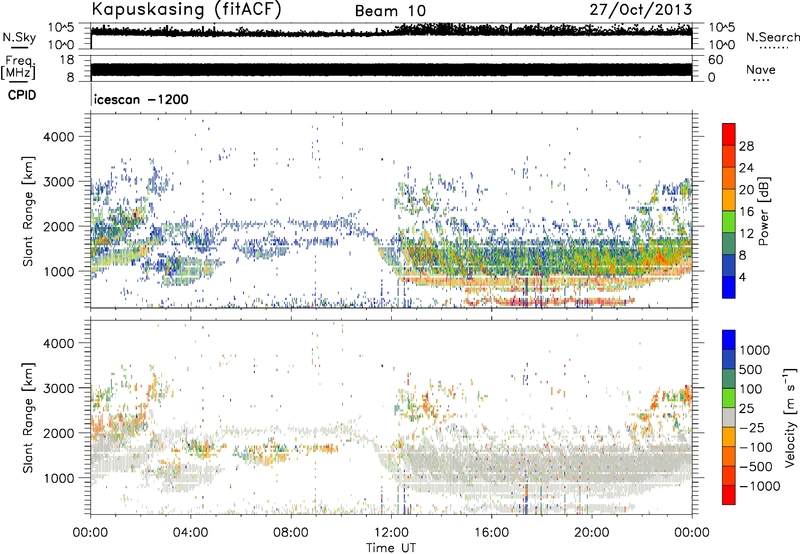Select the 'icescan -1200' mode text
The height and width of the screenshot is (554, 800).
coord(141,99)
